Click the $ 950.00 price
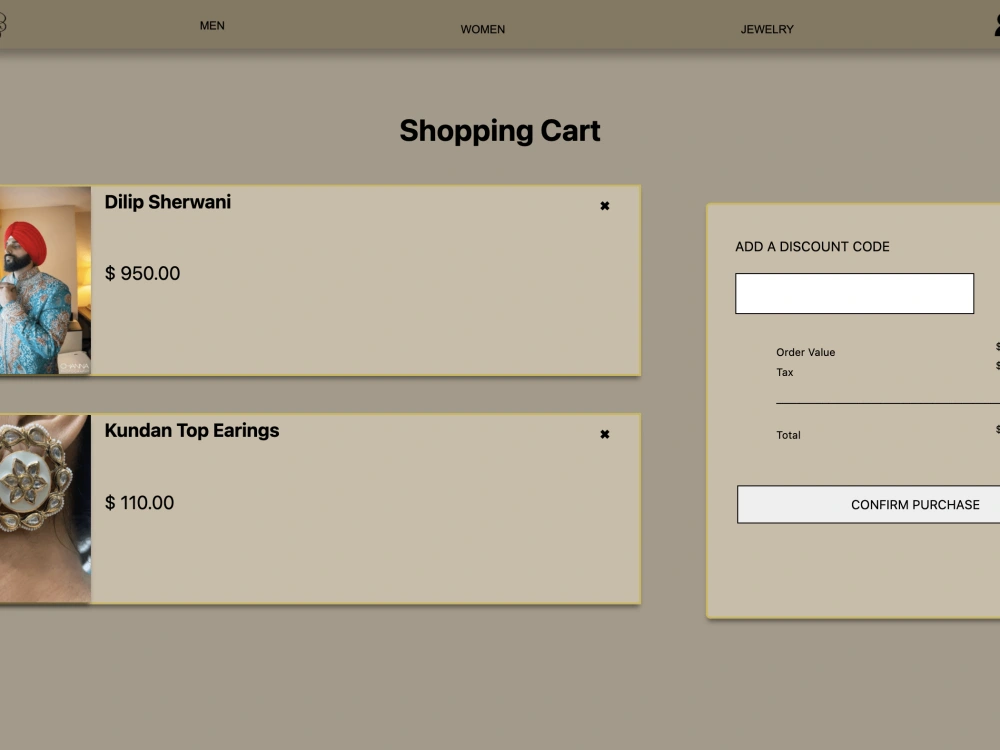The image size is (1000, 750). click(x=142, y=274)
